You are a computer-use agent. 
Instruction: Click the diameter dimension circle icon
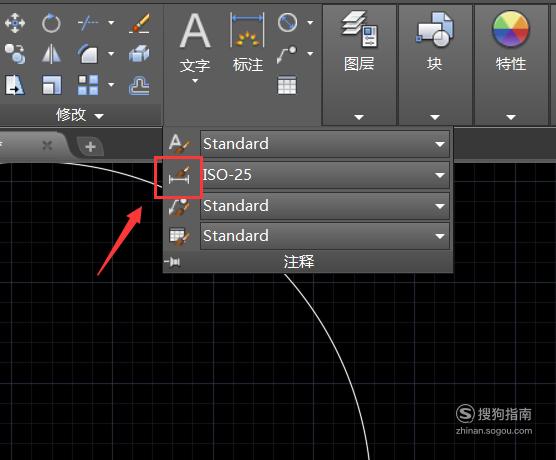pos(287,23)
